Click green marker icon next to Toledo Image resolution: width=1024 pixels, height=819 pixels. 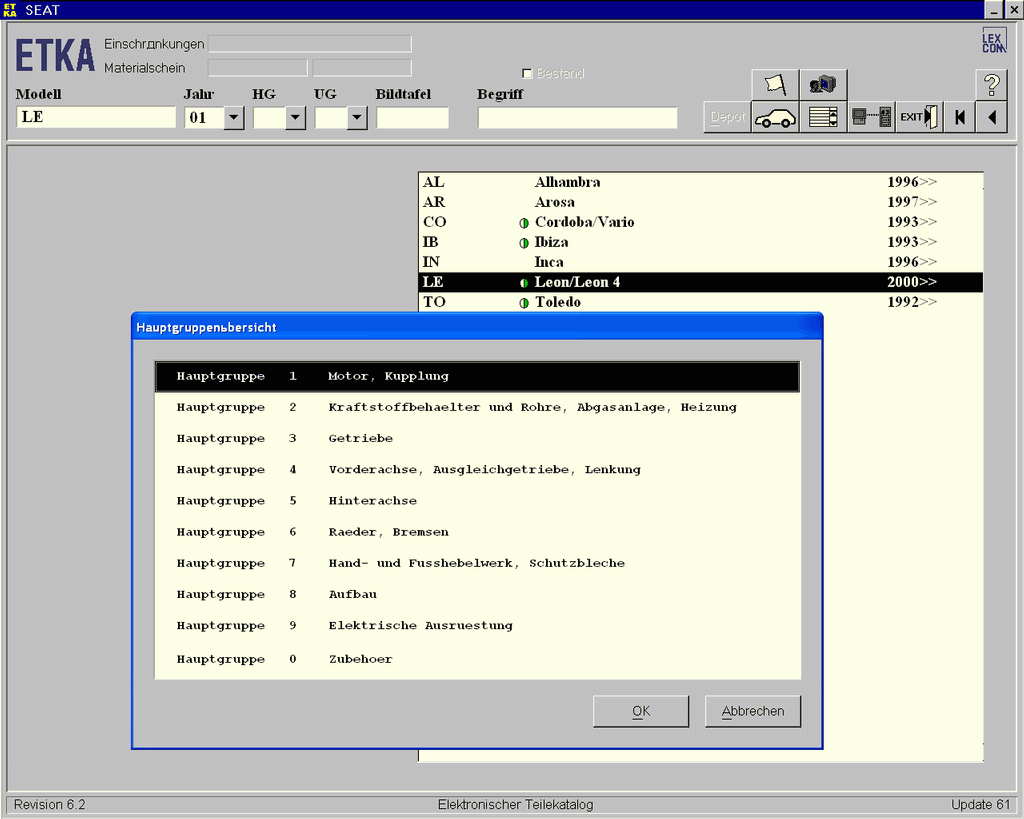coord(524,303)
